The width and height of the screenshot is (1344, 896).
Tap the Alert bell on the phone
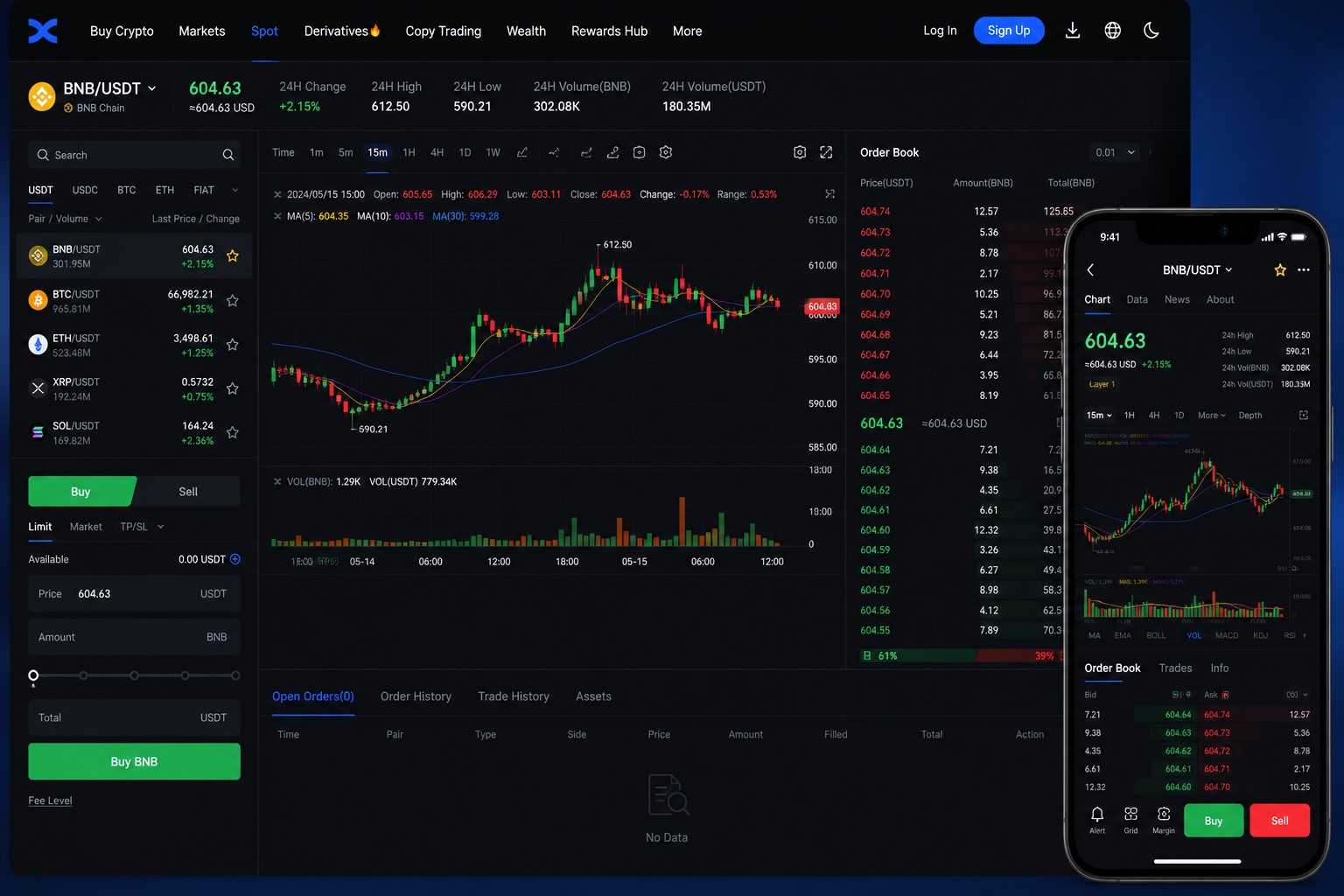(1097, 820)
